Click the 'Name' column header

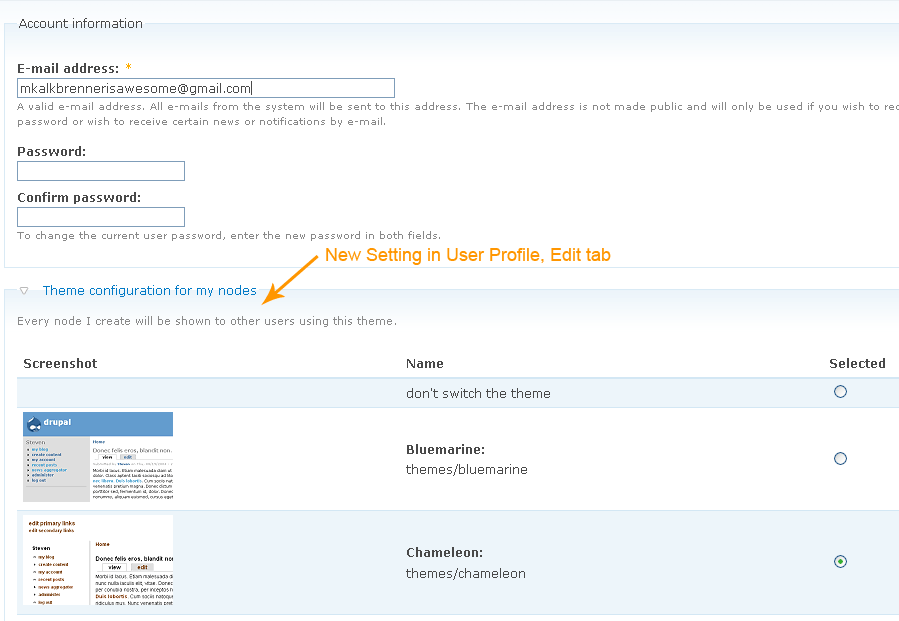click(x=424, y=364)
